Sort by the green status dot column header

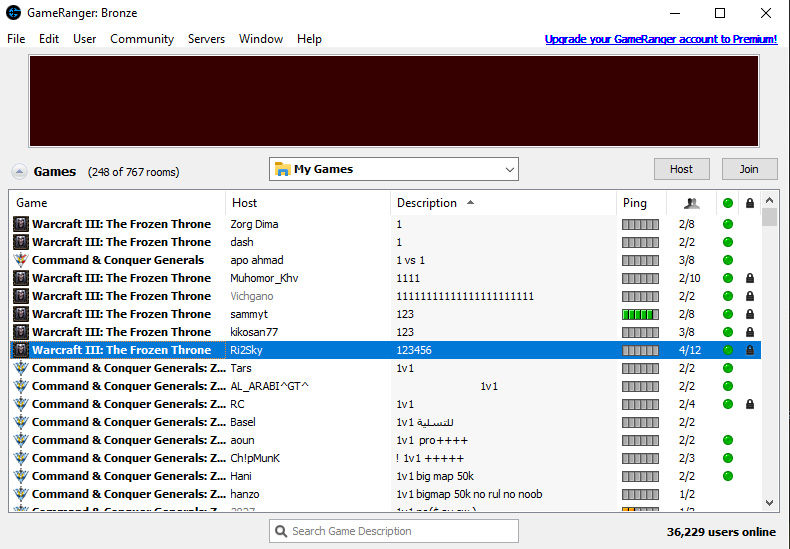point(728,203)
